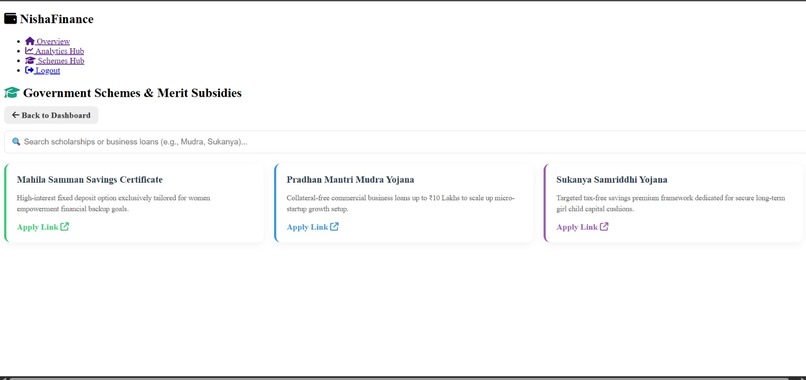Click the magnifier icon in search bar

pos(16,141)
